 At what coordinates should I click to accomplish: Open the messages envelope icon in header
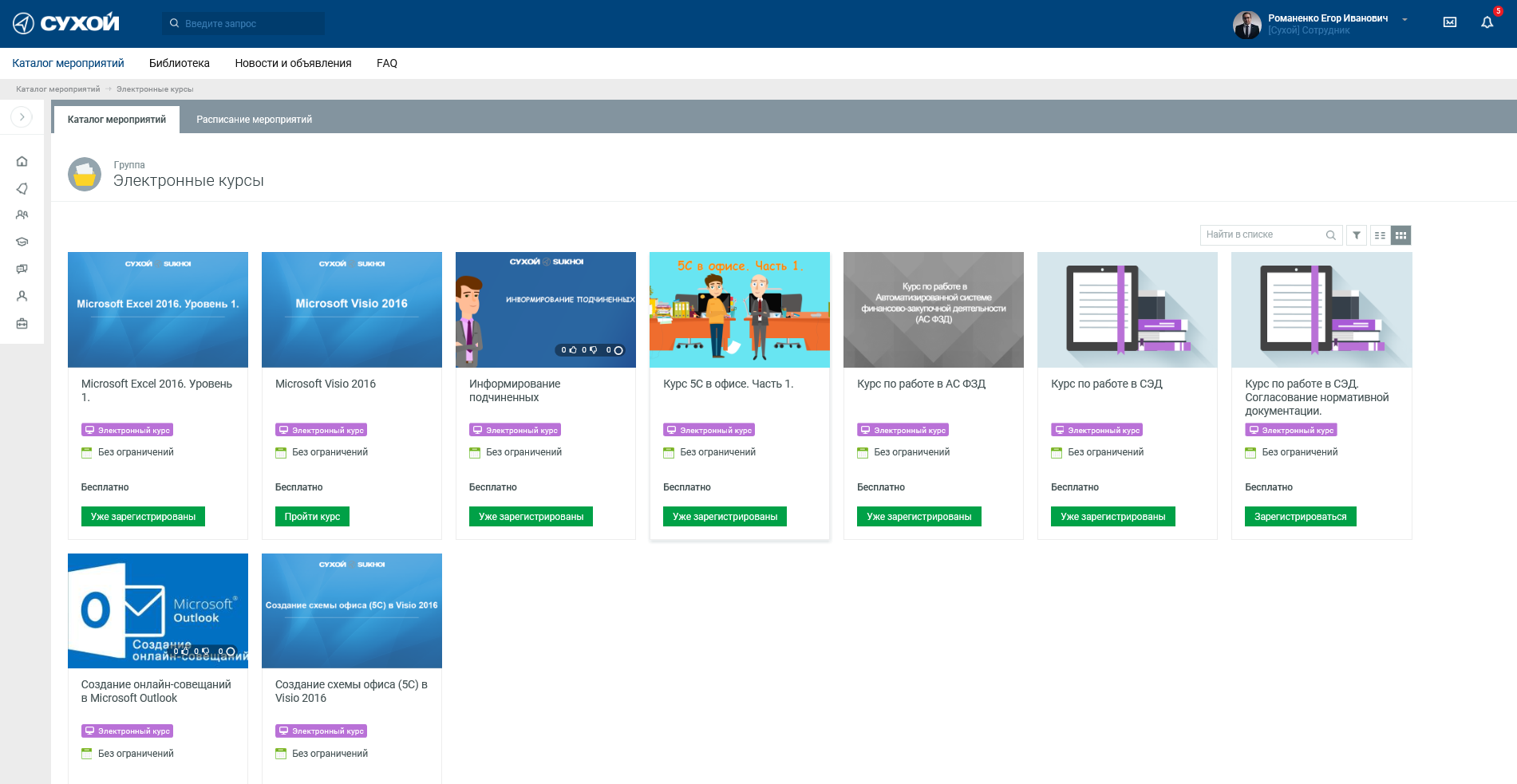1450,23
